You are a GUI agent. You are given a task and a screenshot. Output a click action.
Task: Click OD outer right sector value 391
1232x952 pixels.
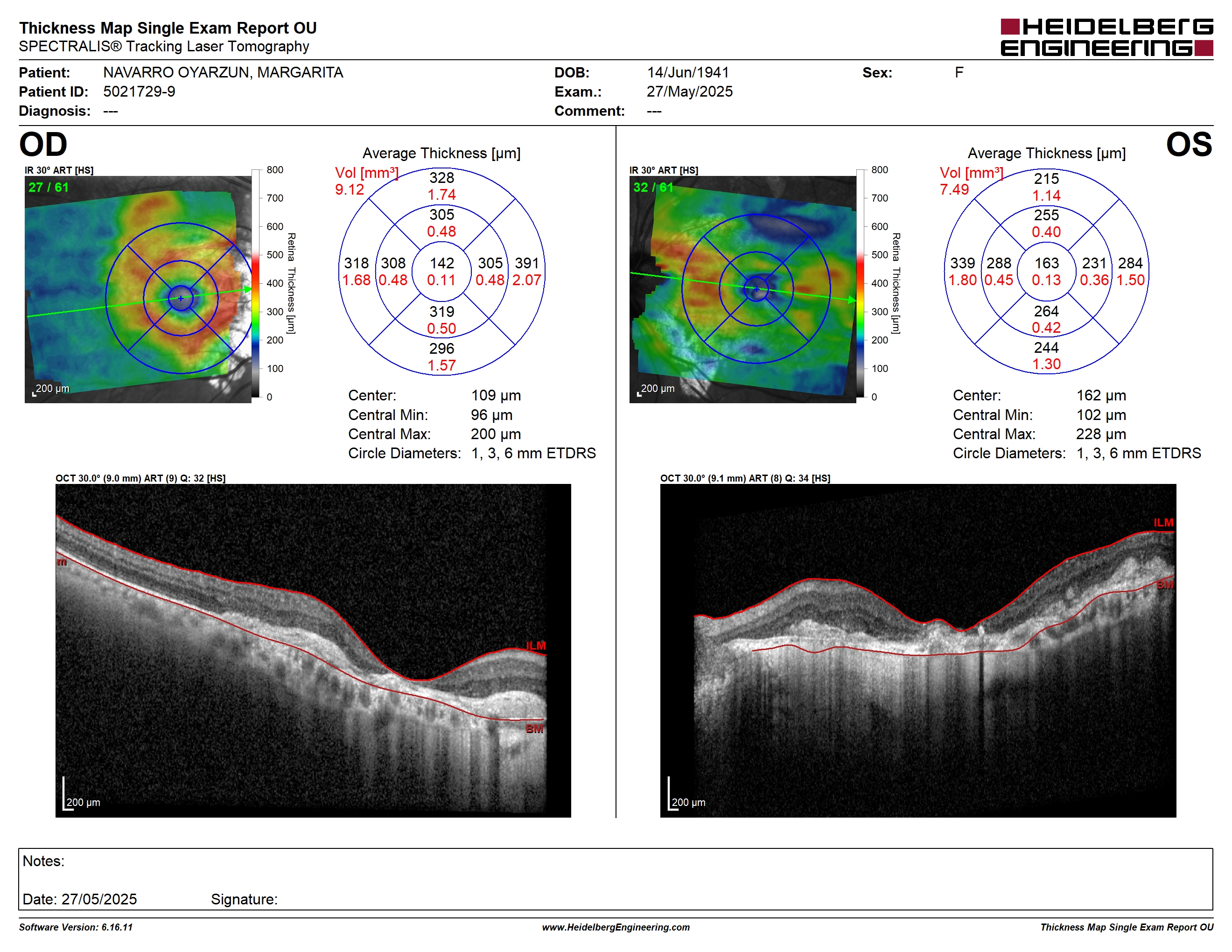click(527, 263)
